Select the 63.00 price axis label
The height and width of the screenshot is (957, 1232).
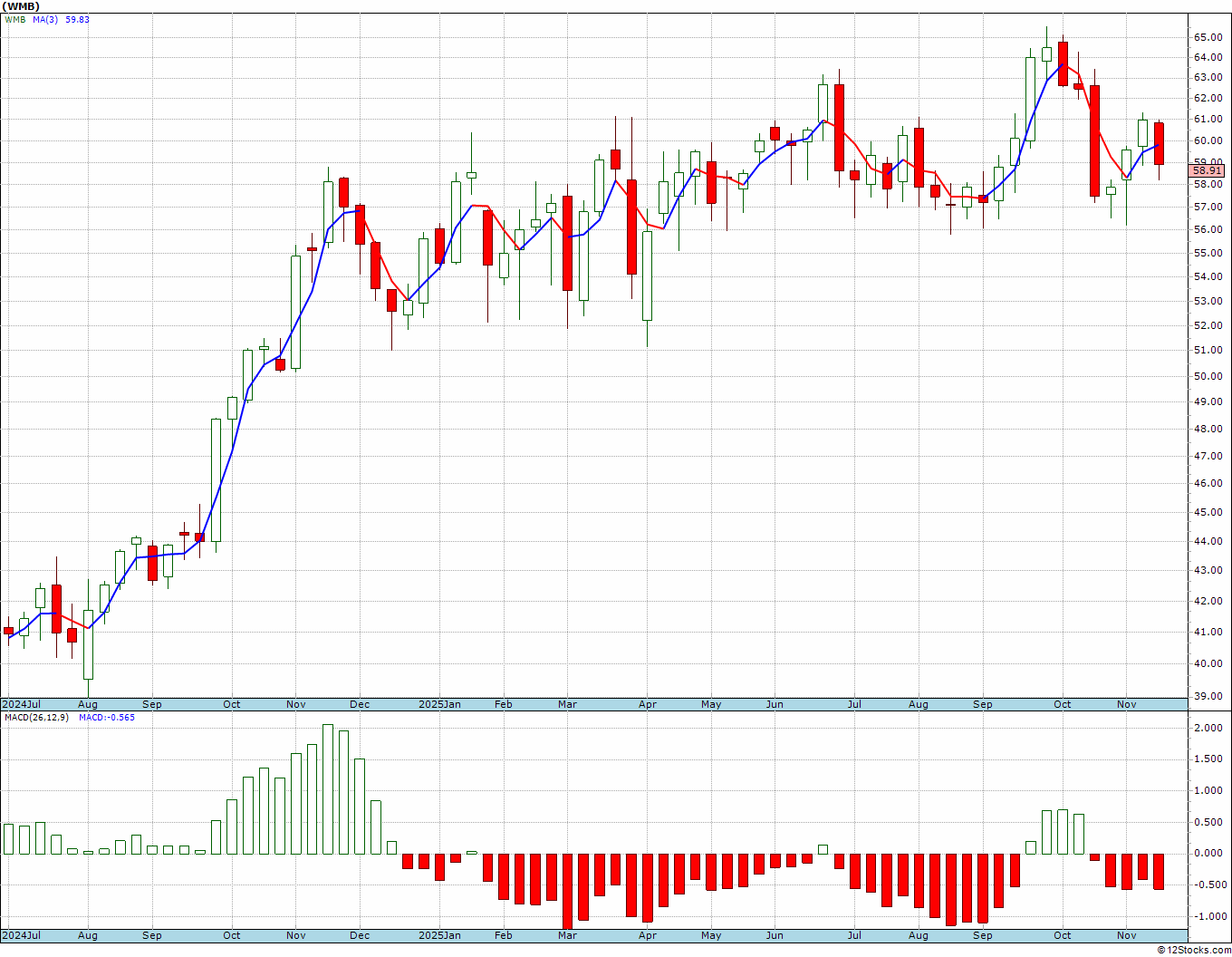click(x=1208, y=78)
